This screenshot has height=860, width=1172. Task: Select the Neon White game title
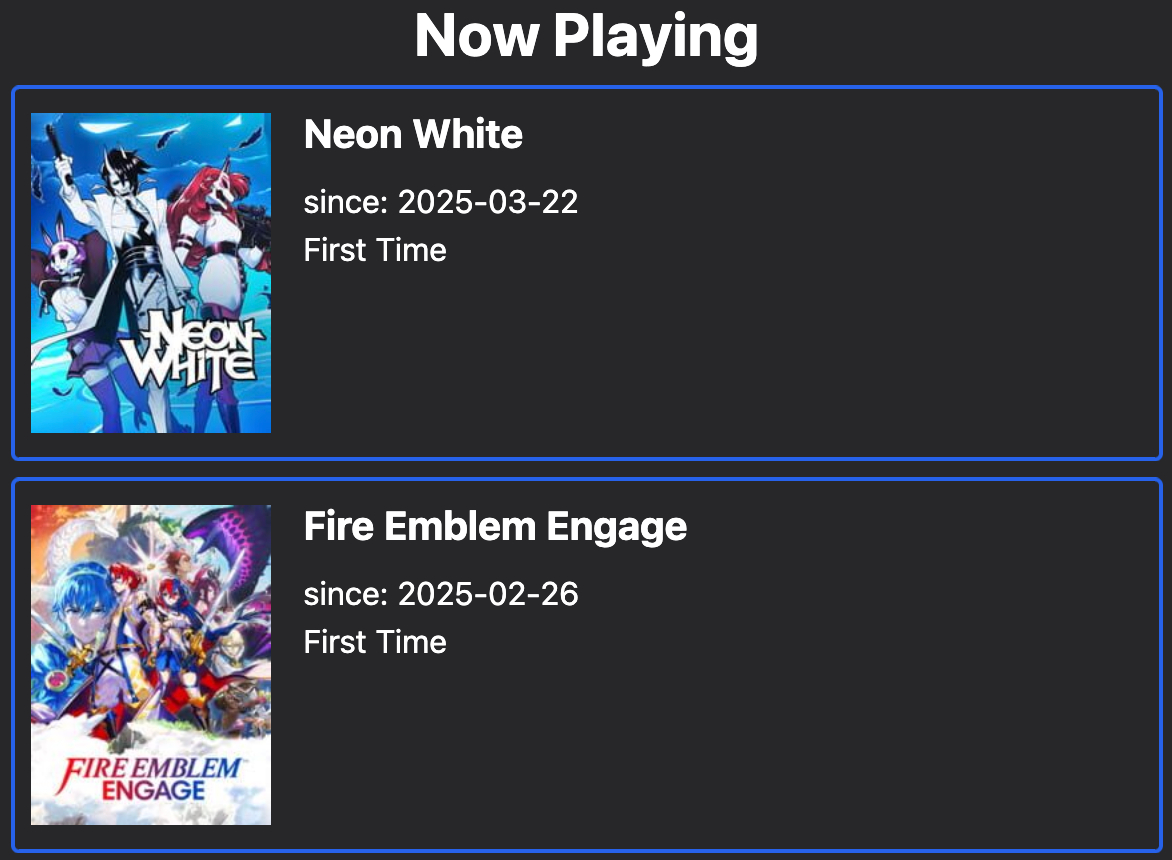coord(413,134)
